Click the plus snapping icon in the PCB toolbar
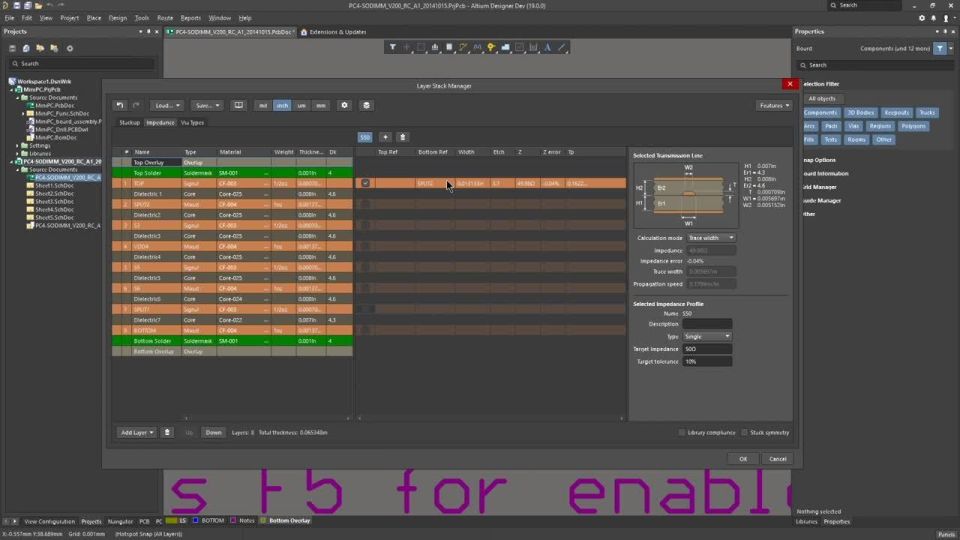Image resolution: width=960 pixels, height=540 pixels. click(407, 47)
